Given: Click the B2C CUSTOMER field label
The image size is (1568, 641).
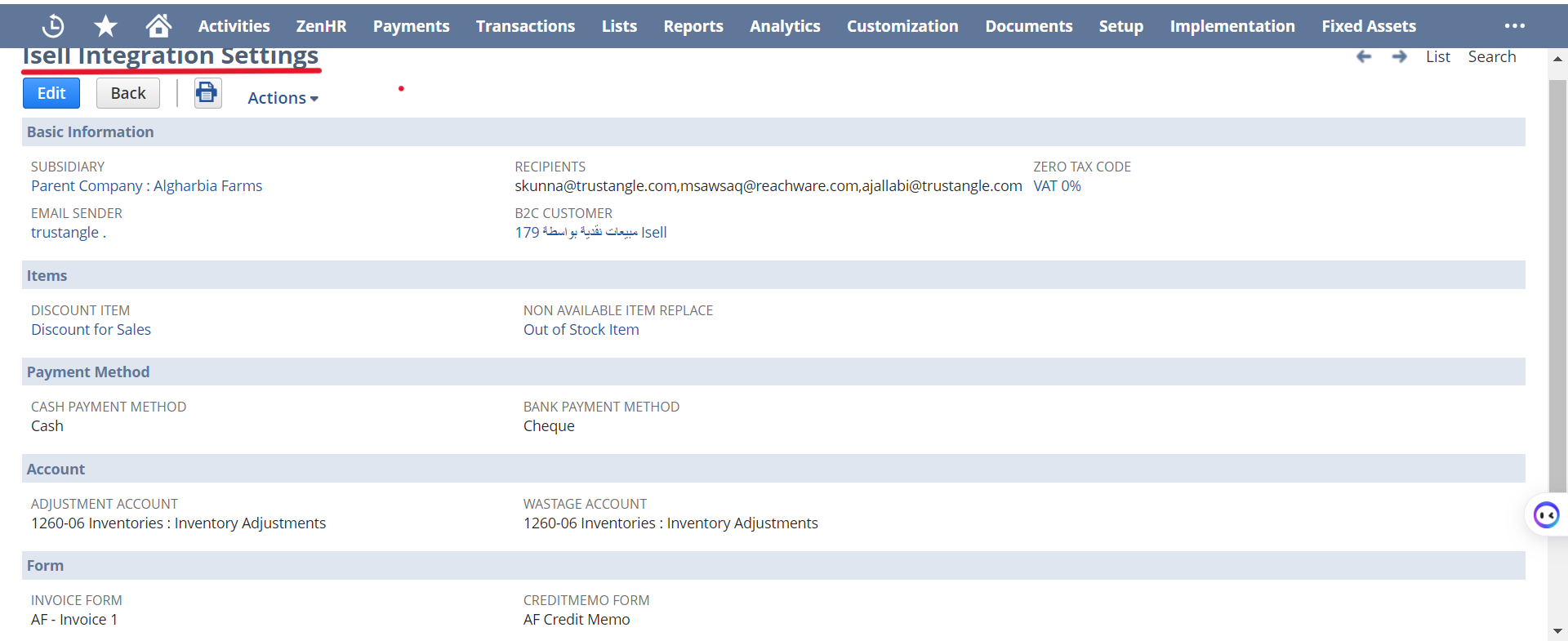Looking at the screenshot, I should coord(563,213).
